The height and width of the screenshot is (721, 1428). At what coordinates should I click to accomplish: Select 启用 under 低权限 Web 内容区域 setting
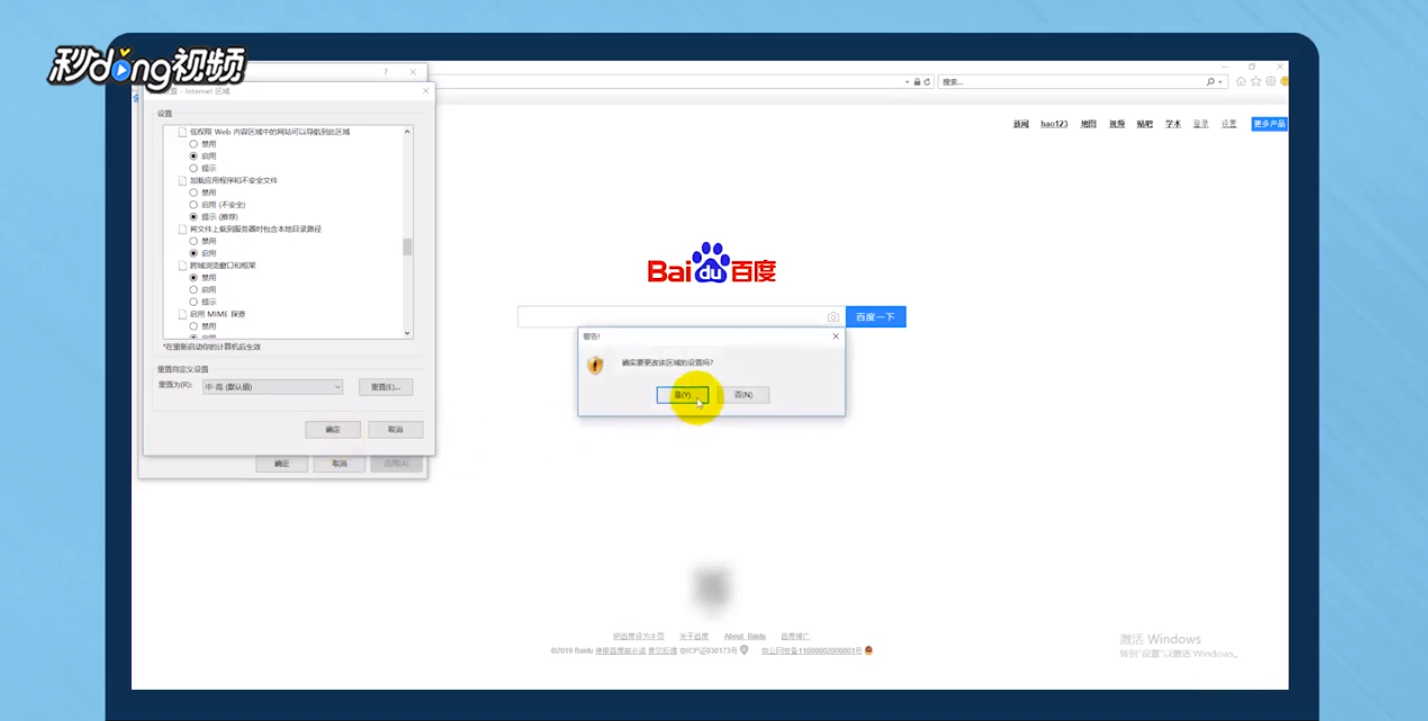[194, 156]
